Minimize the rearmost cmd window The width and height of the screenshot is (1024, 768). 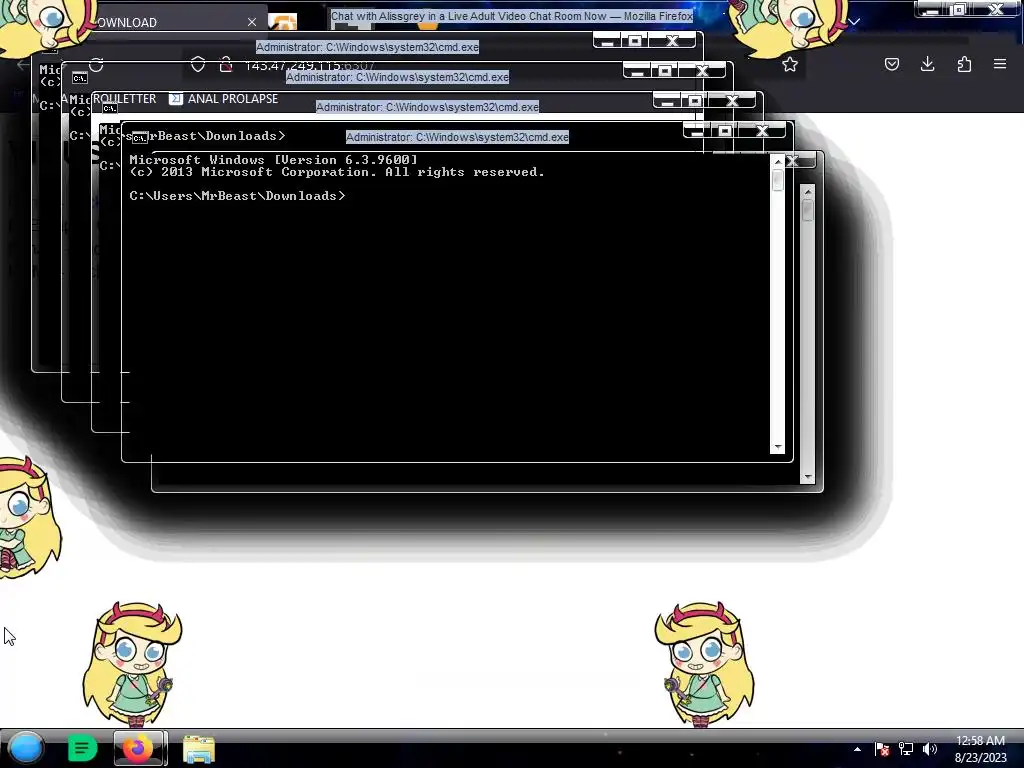coord(607,40)
